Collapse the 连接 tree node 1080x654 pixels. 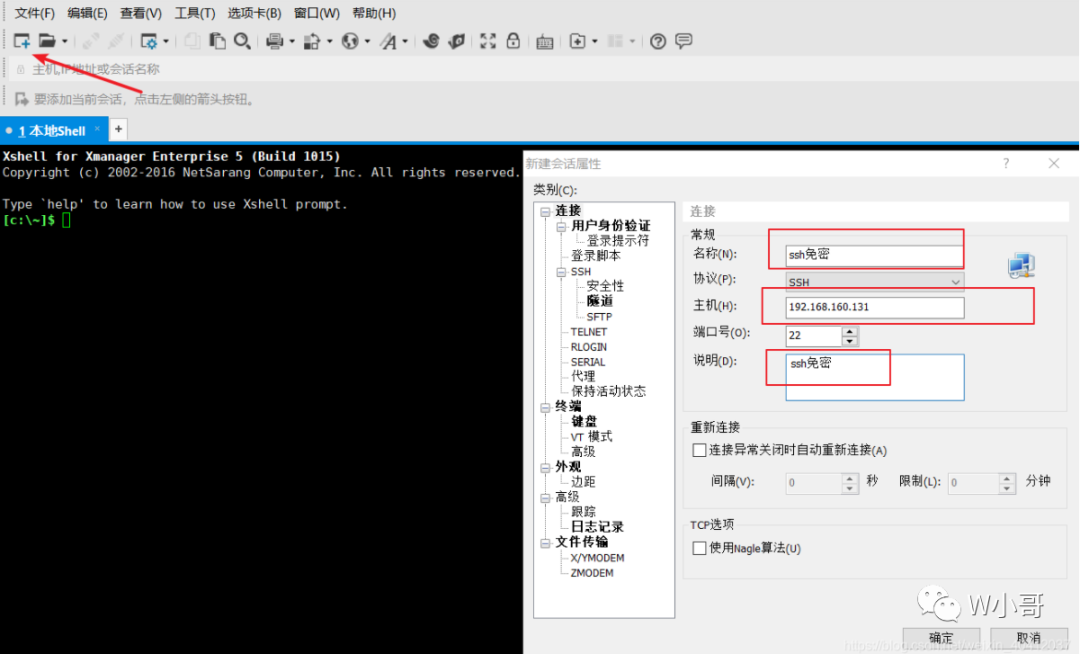pos(546,211)
